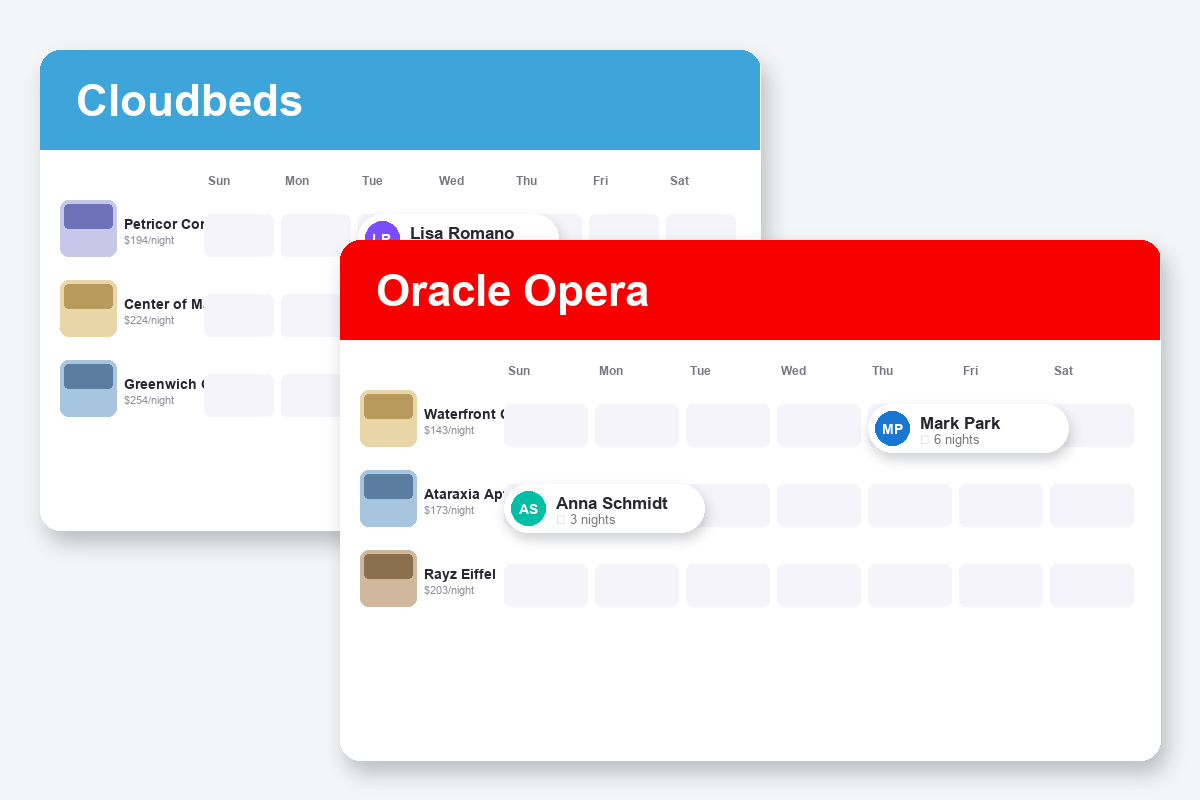Screen dimensions: 1200x800
Task: Click the Sat column header in Cloudbeds
Action: pyautogui.click(x=679, y=181)
